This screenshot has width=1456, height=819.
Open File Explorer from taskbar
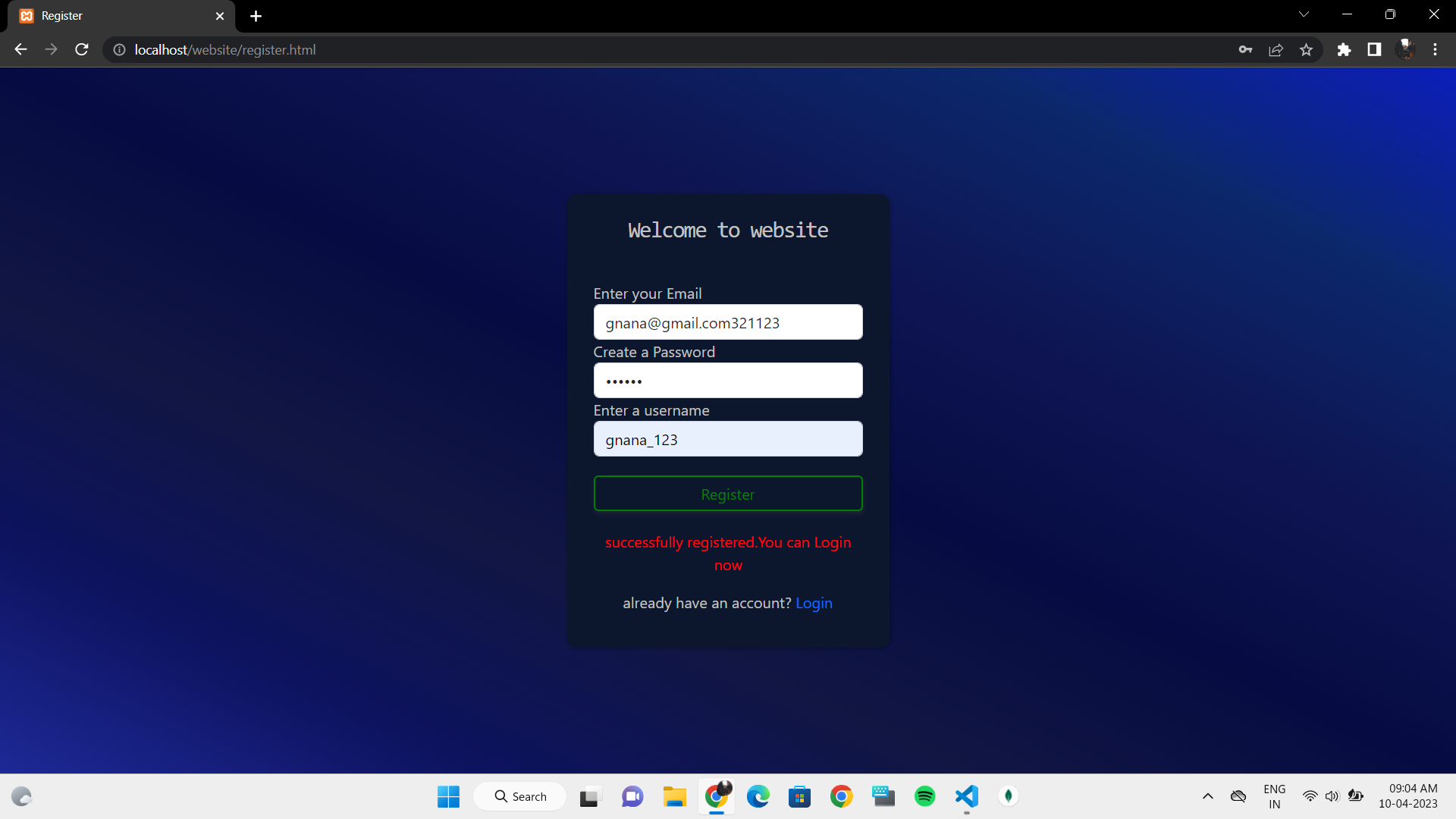(674, 796)
